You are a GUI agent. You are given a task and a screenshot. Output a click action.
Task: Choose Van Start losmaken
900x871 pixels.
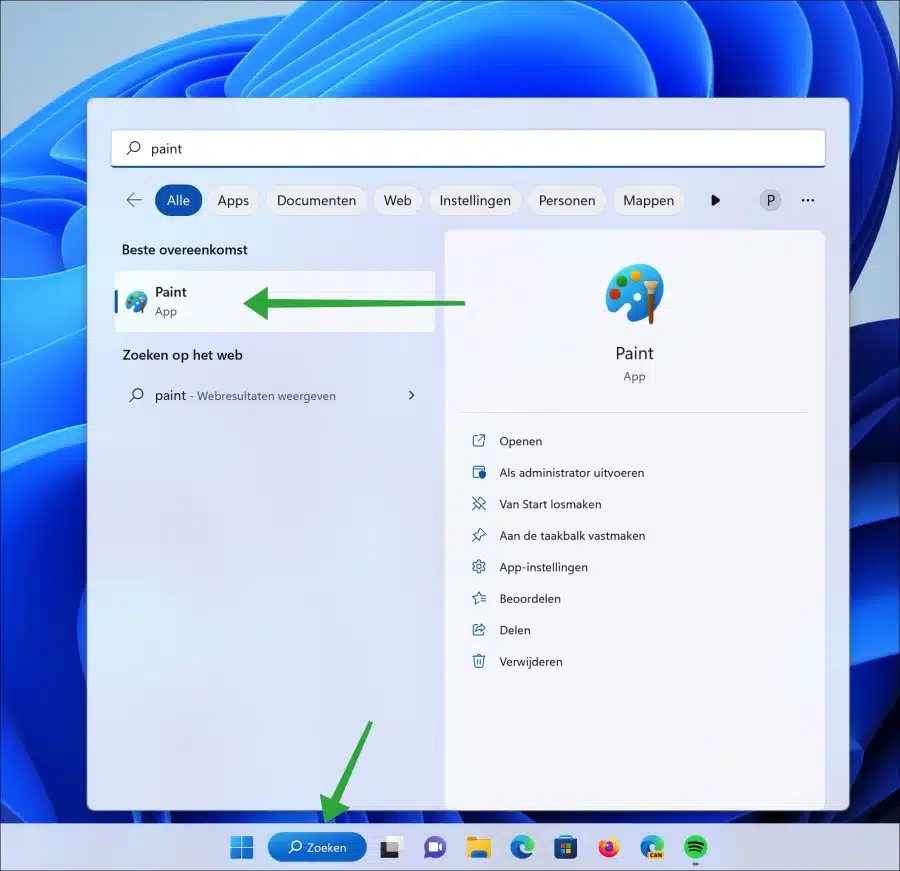pos(550,504)
